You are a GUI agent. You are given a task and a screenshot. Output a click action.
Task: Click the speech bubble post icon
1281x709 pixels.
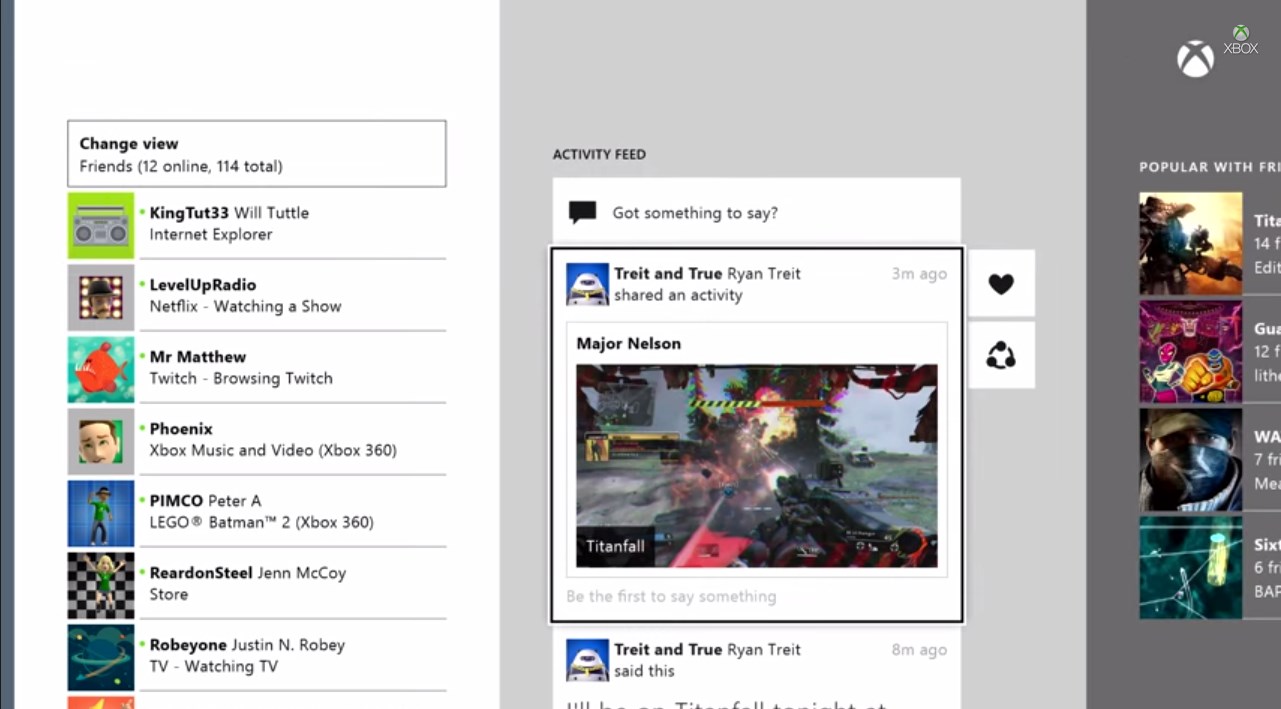click(582, 212)
